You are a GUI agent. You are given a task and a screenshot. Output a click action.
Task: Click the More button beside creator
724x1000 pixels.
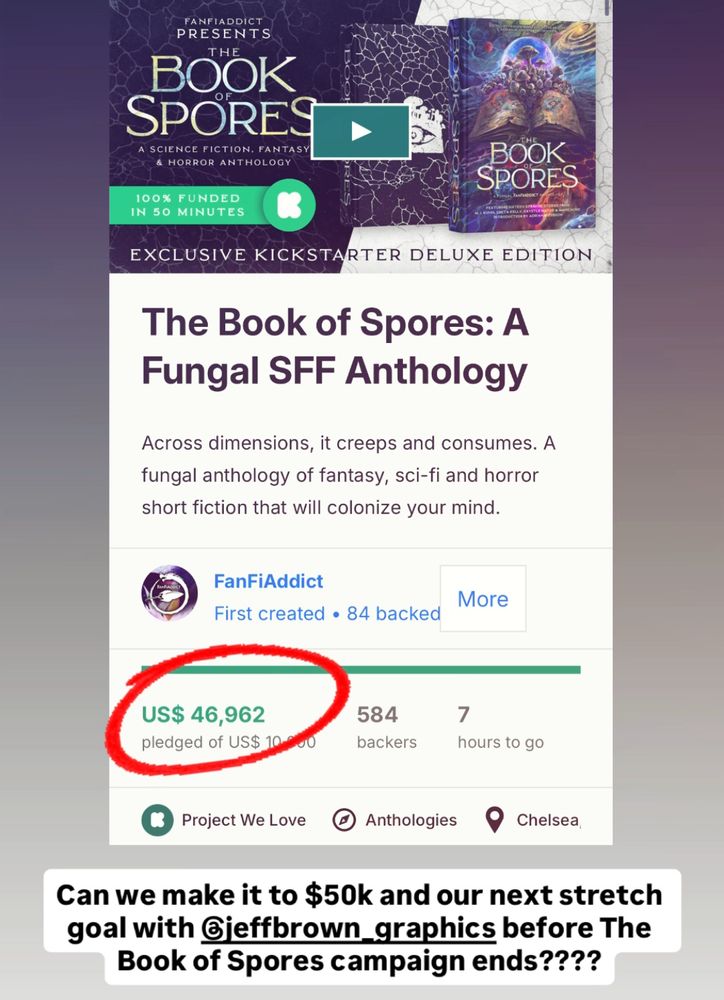click(x=483, y=598)
